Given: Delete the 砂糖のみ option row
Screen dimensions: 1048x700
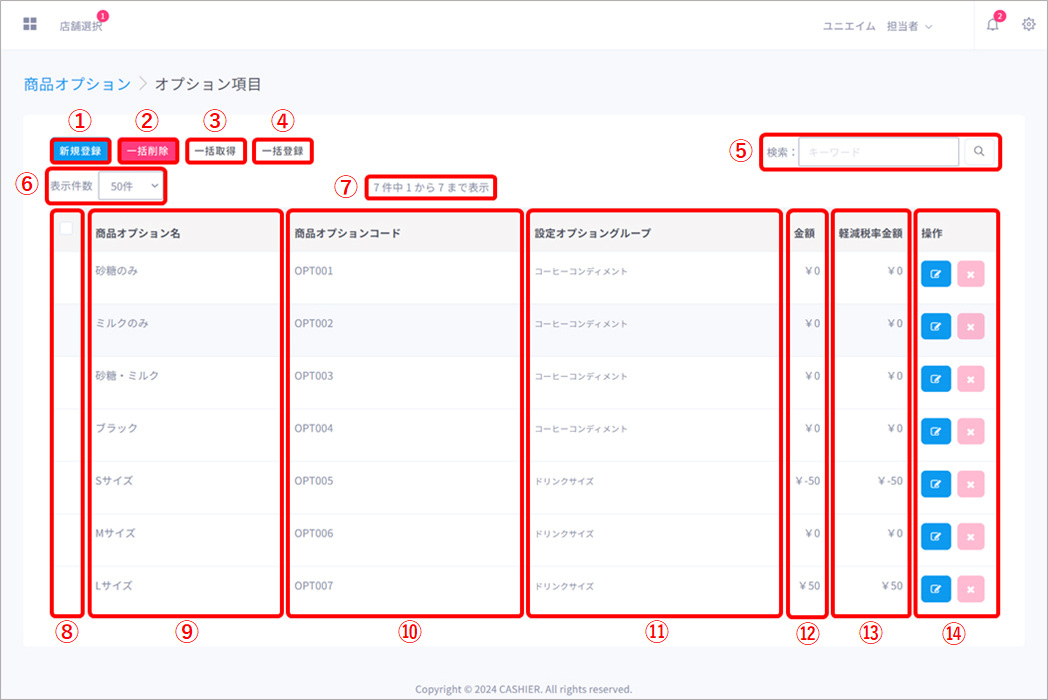Looking at the screenshot, I should 970,274.
